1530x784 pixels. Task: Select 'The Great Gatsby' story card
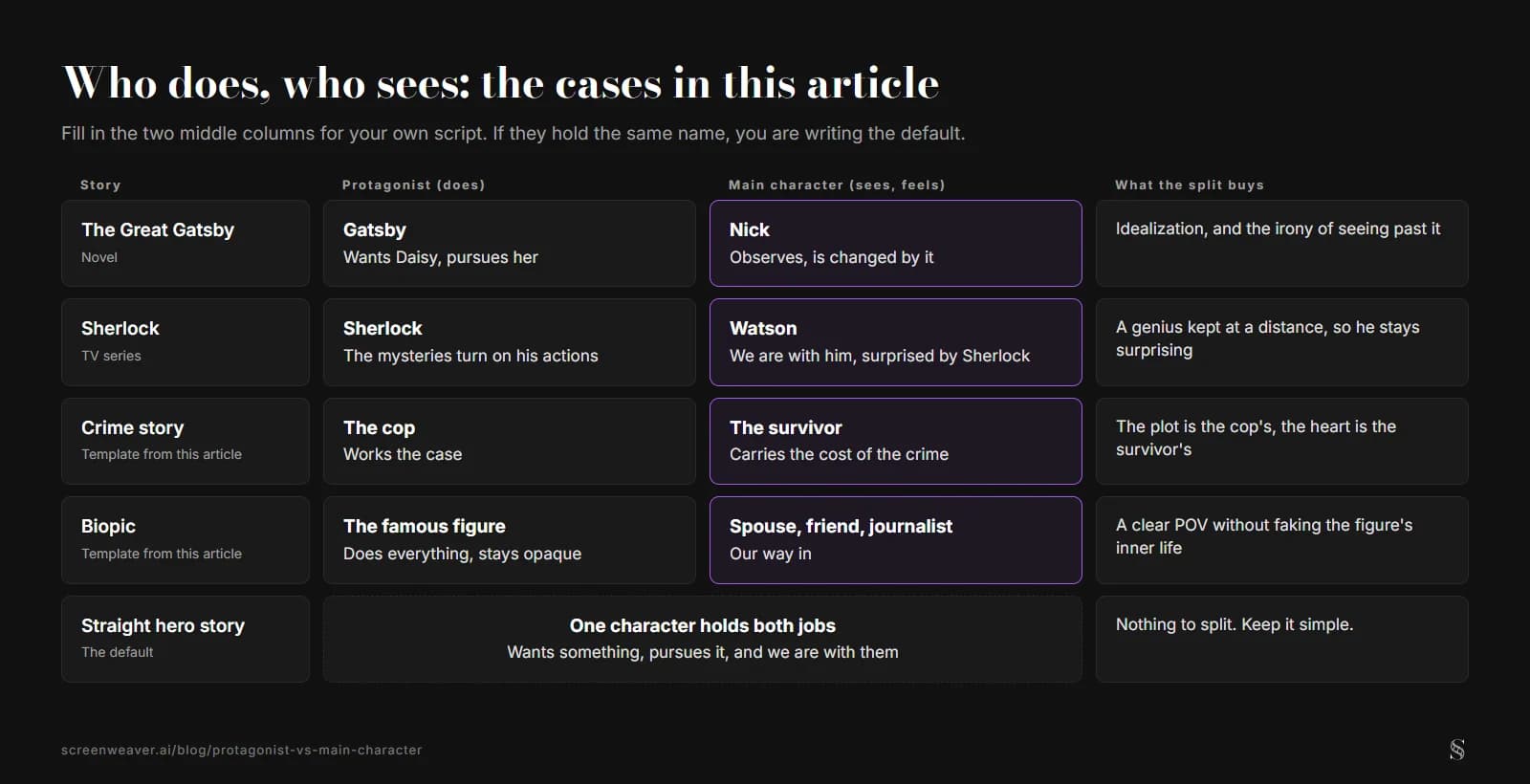(x=186, y=243)
